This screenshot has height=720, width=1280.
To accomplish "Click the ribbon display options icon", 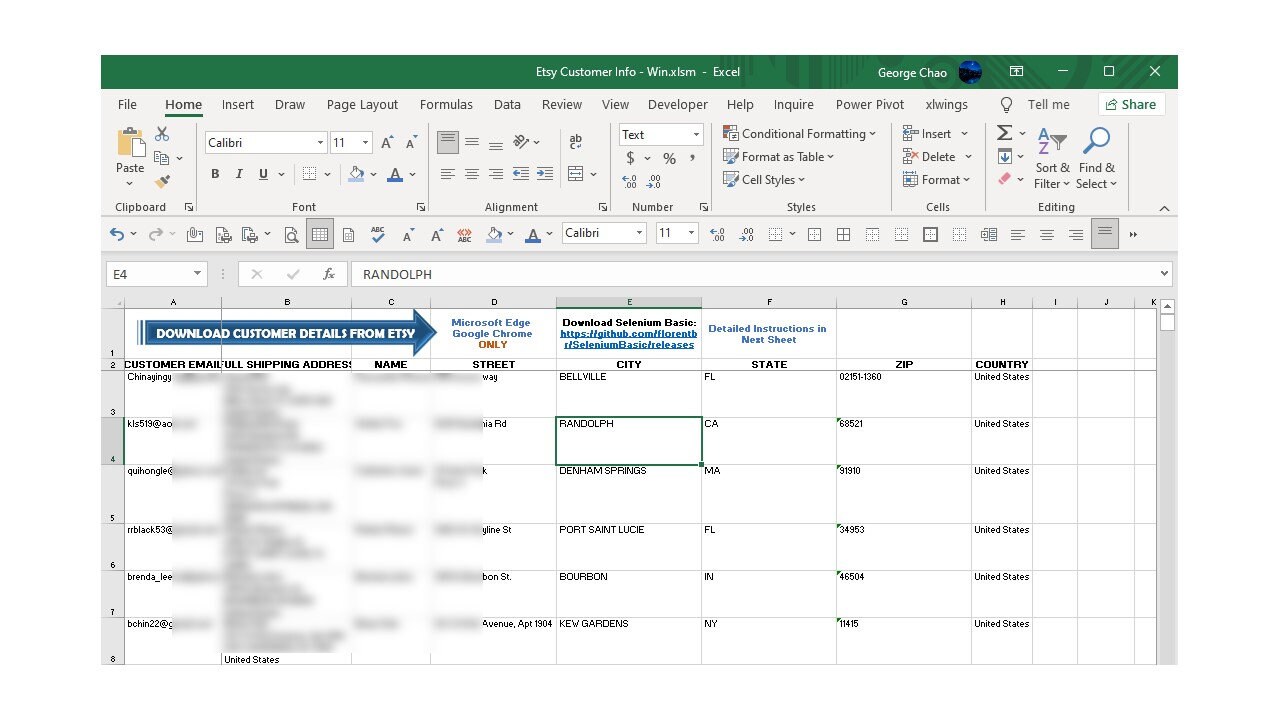I will click(x=1016, y=72).
